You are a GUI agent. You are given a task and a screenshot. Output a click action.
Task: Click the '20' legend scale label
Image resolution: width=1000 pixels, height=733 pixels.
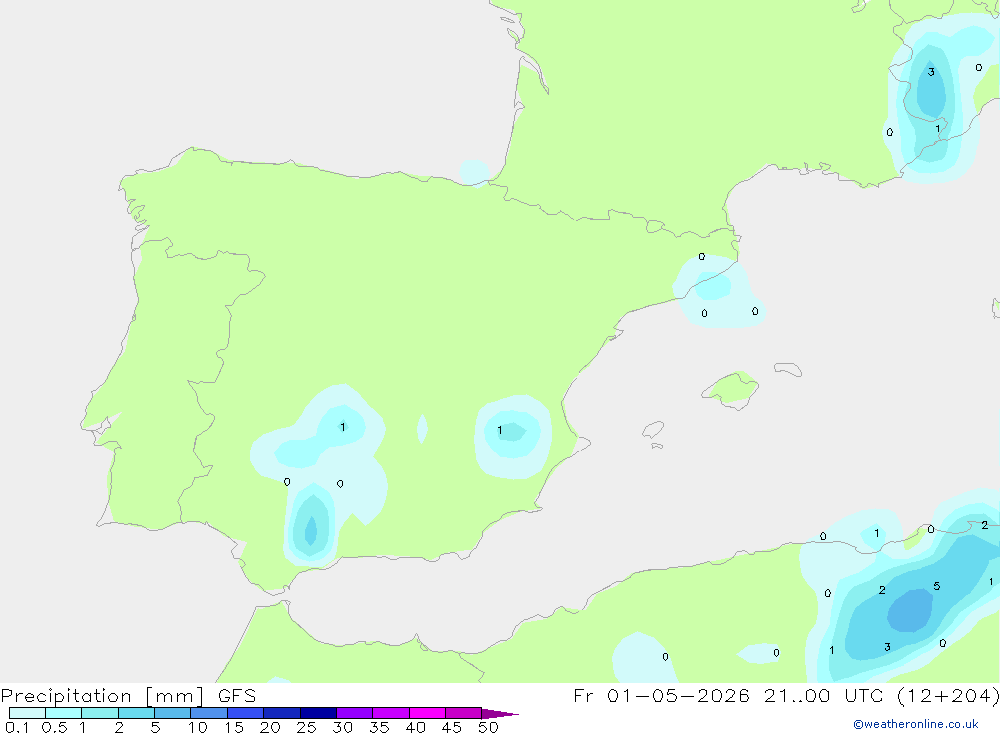coord(270,727)
